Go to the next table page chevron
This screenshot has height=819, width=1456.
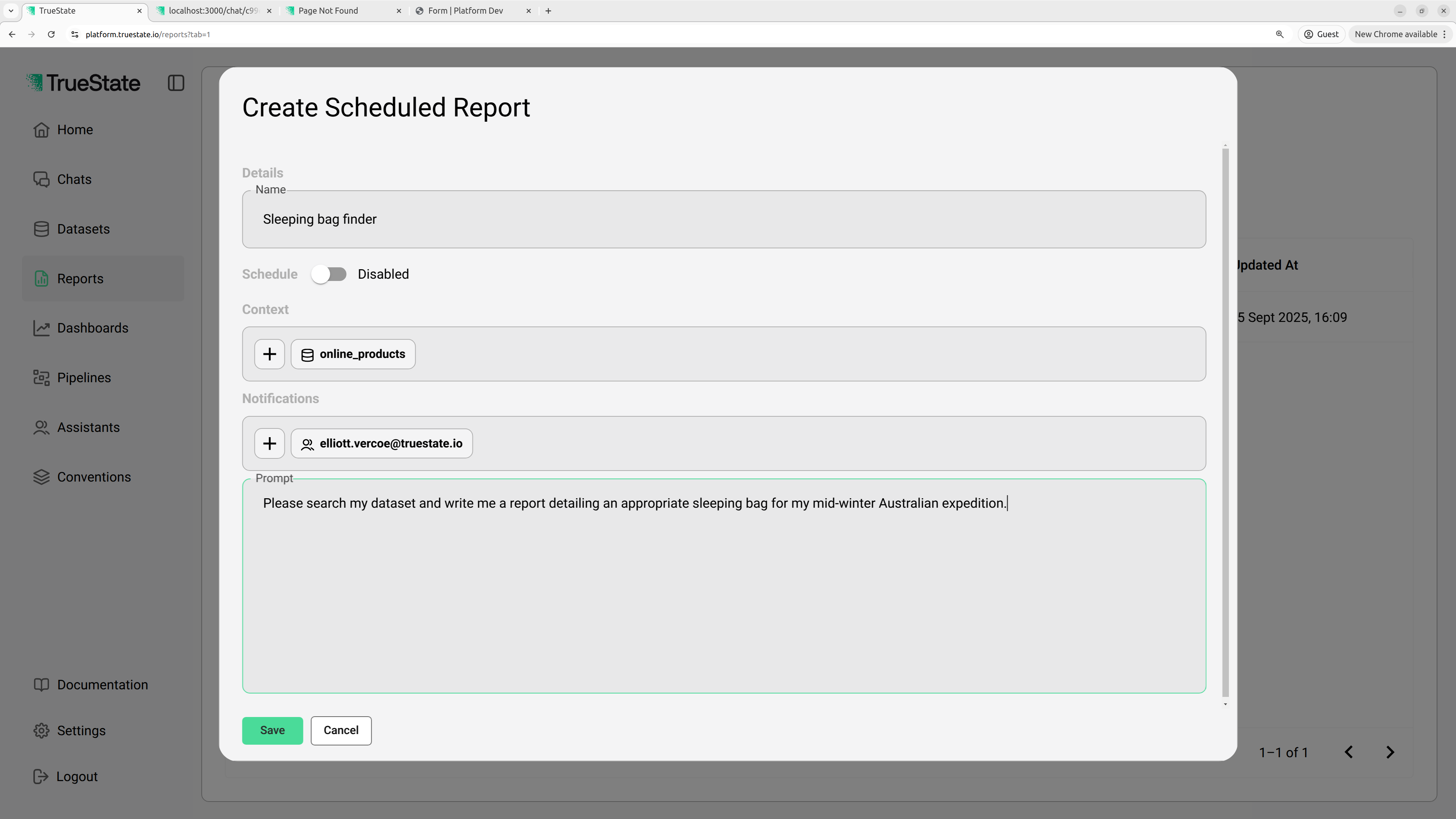pyautogui.click(x=1390, y=752)
